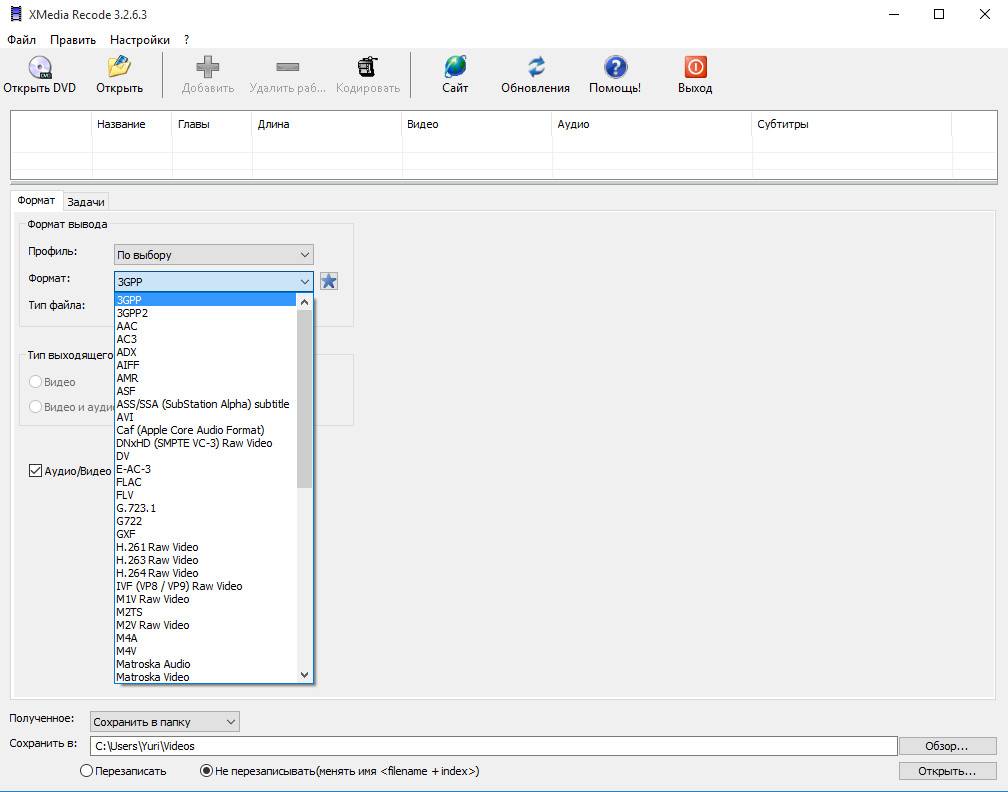Click the blue star favorite icon next to the Формат dropdown
This screenshot has width=1008, height=792.
[328, 281]
